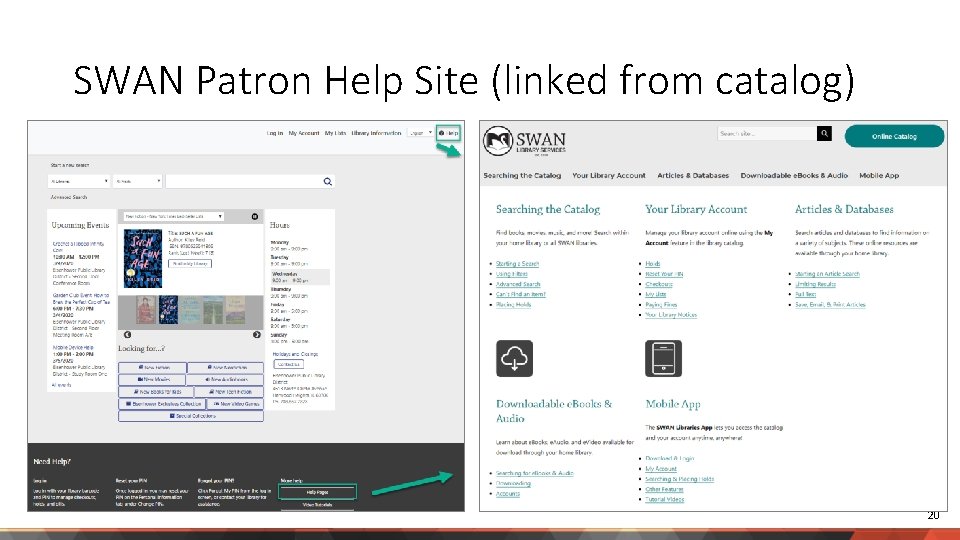Click the Using Filters link

512,274
